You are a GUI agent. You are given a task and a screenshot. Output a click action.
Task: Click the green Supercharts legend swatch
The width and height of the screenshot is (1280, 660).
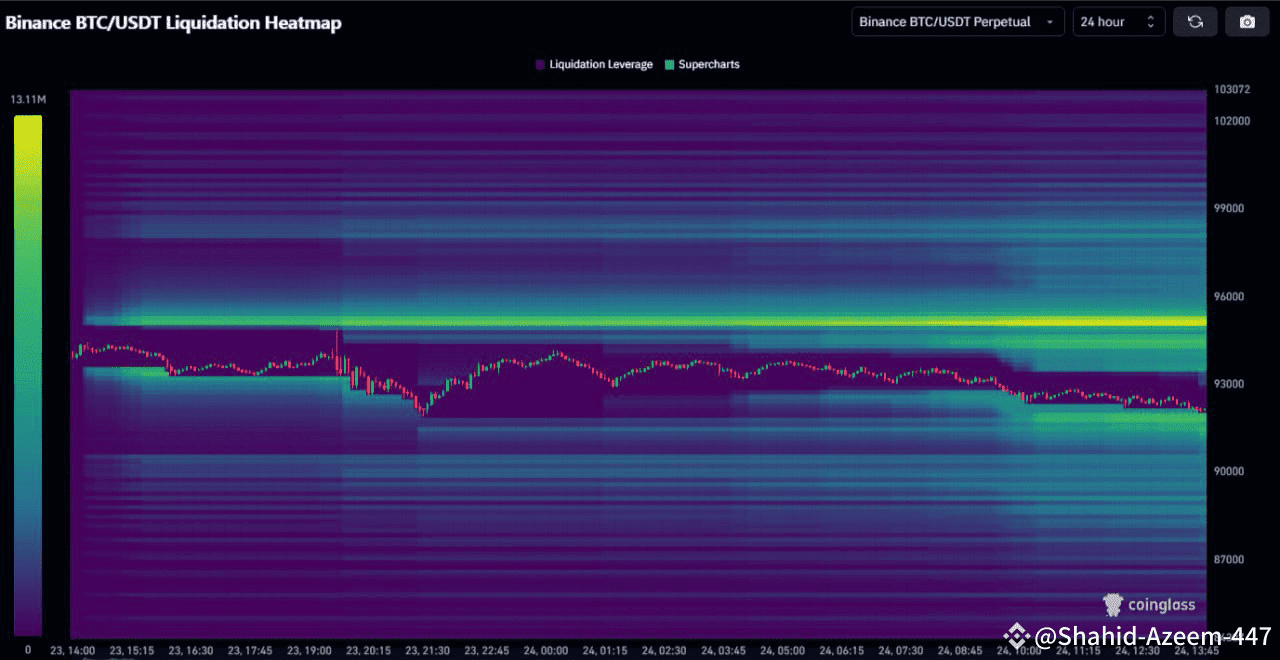coord(669,64)
